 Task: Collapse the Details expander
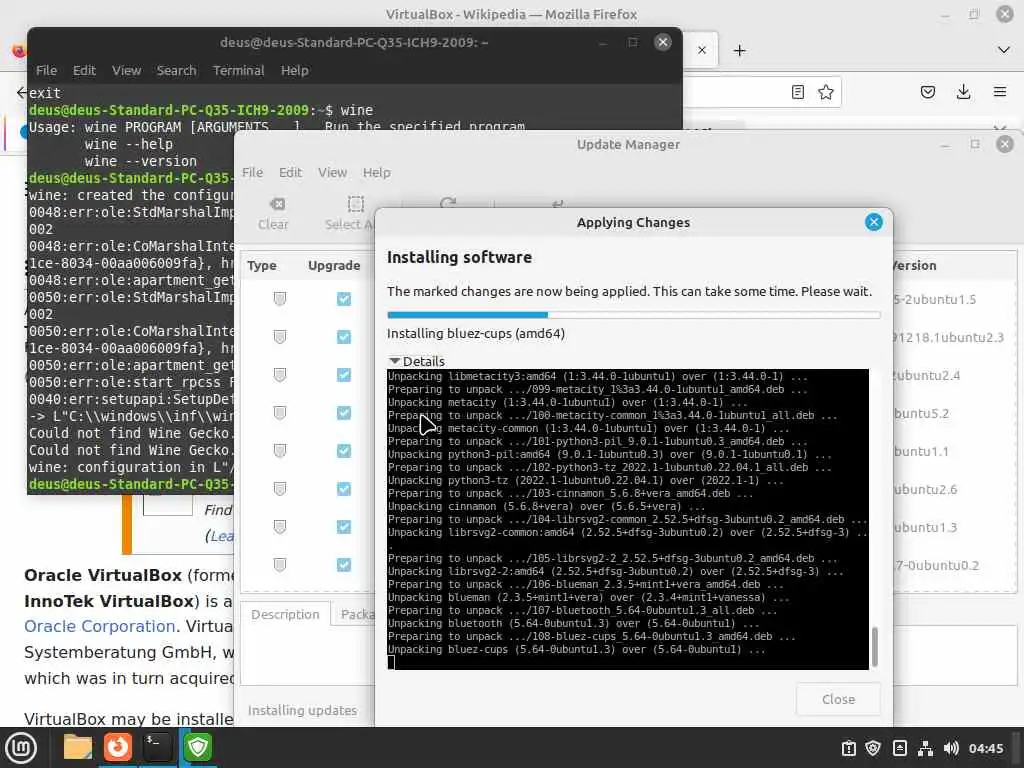tap(417, 361)
